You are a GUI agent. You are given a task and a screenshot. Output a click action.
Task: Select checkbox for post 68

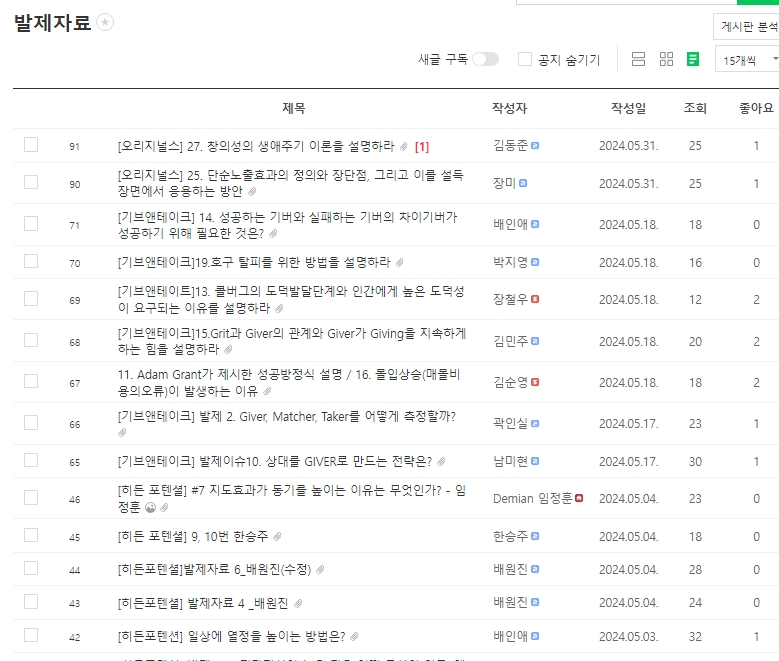pos(31,340)
